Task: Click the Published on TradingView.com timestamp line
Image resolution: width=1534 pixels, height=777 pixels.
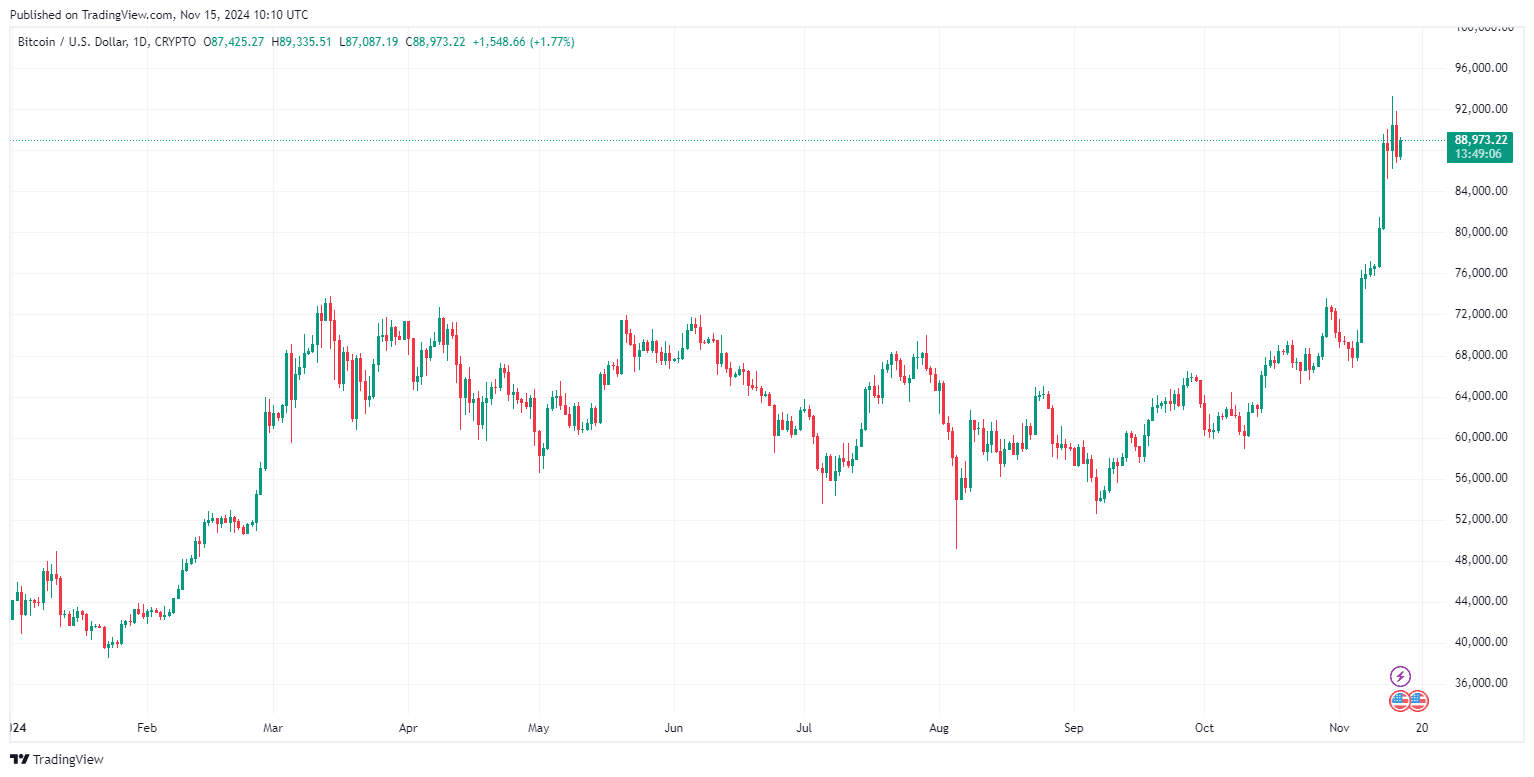Action: point(159,15)
